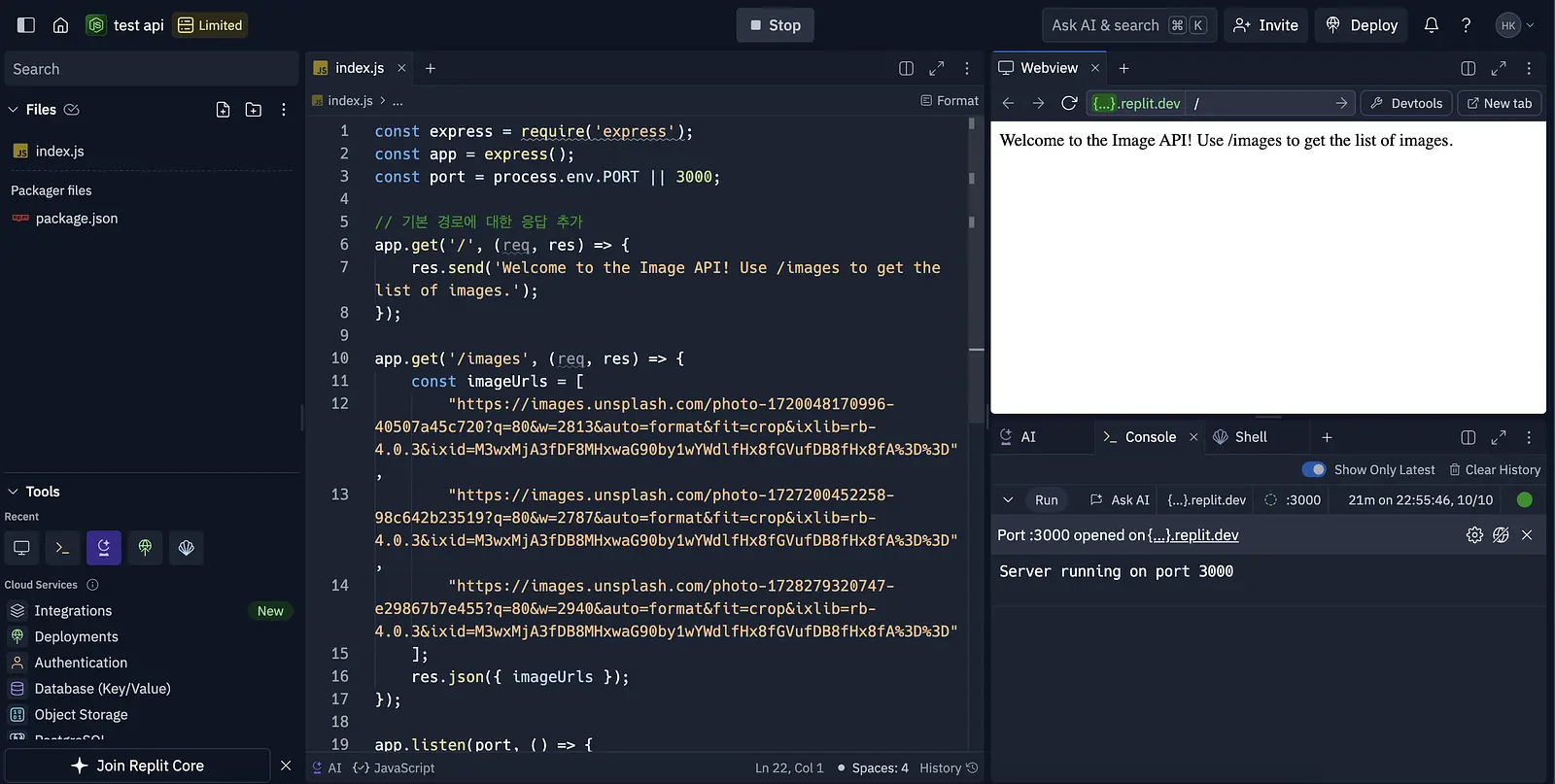Expand the console run entry chevron
1555x784 pixels.
[x=1008, y=499]
